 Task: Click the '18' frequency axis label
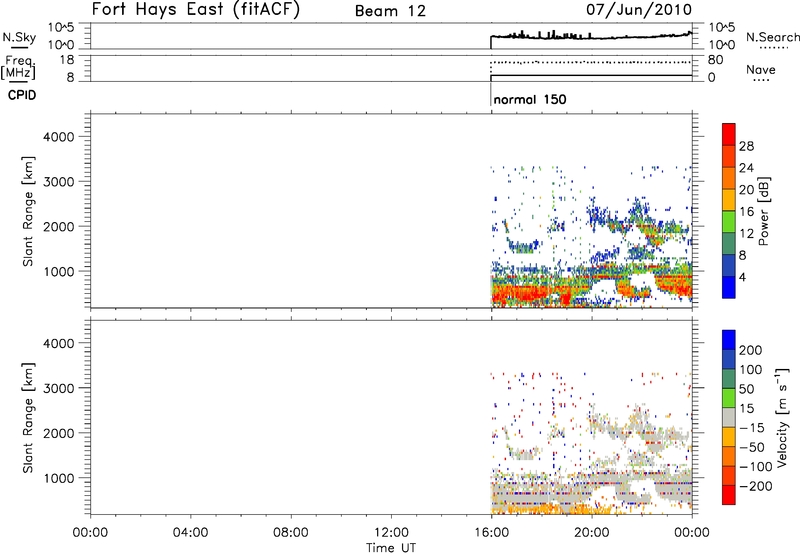[67, 60]
